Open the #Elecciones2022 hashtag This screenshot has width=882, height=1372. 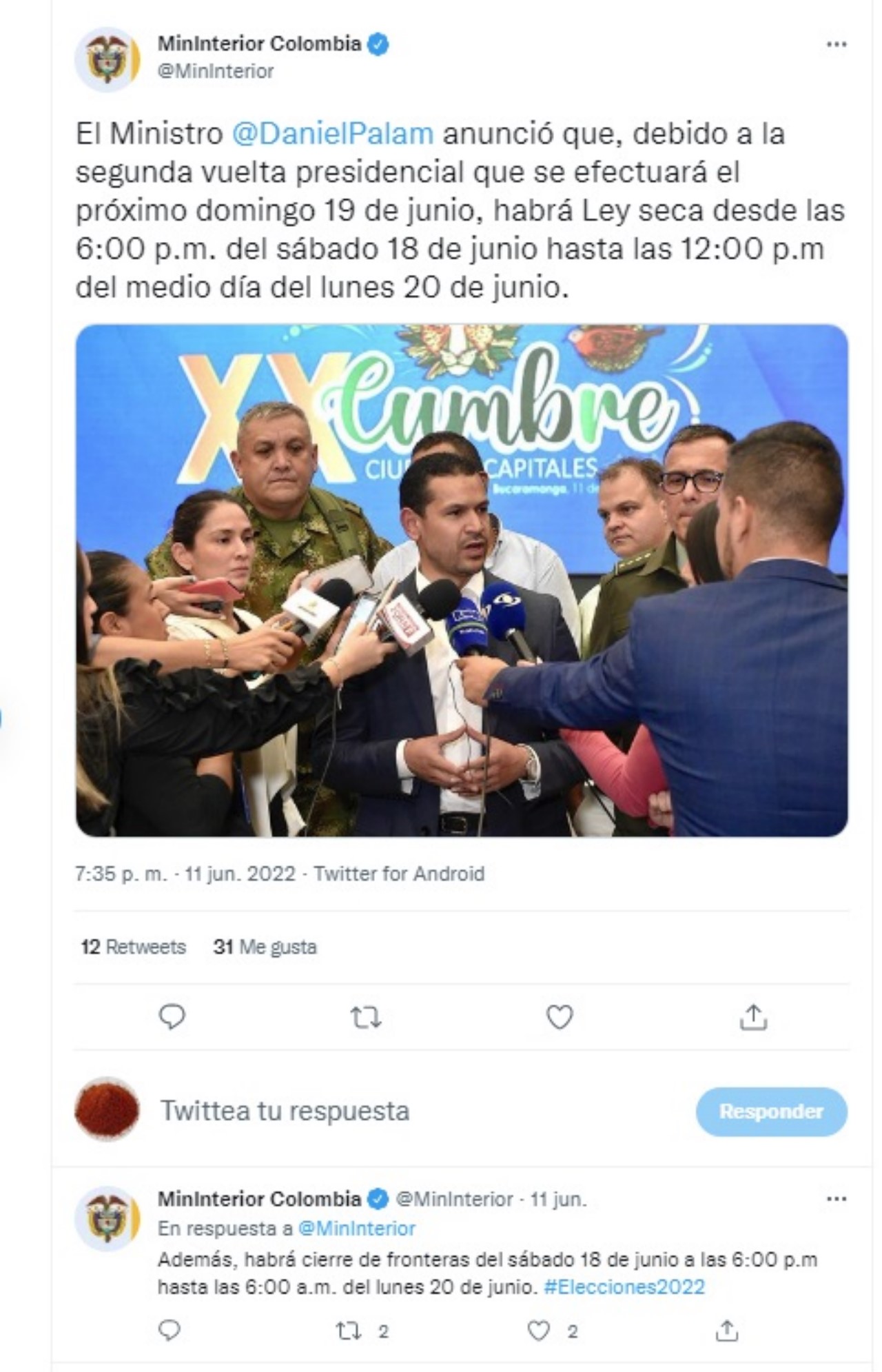click(624, 1287)
